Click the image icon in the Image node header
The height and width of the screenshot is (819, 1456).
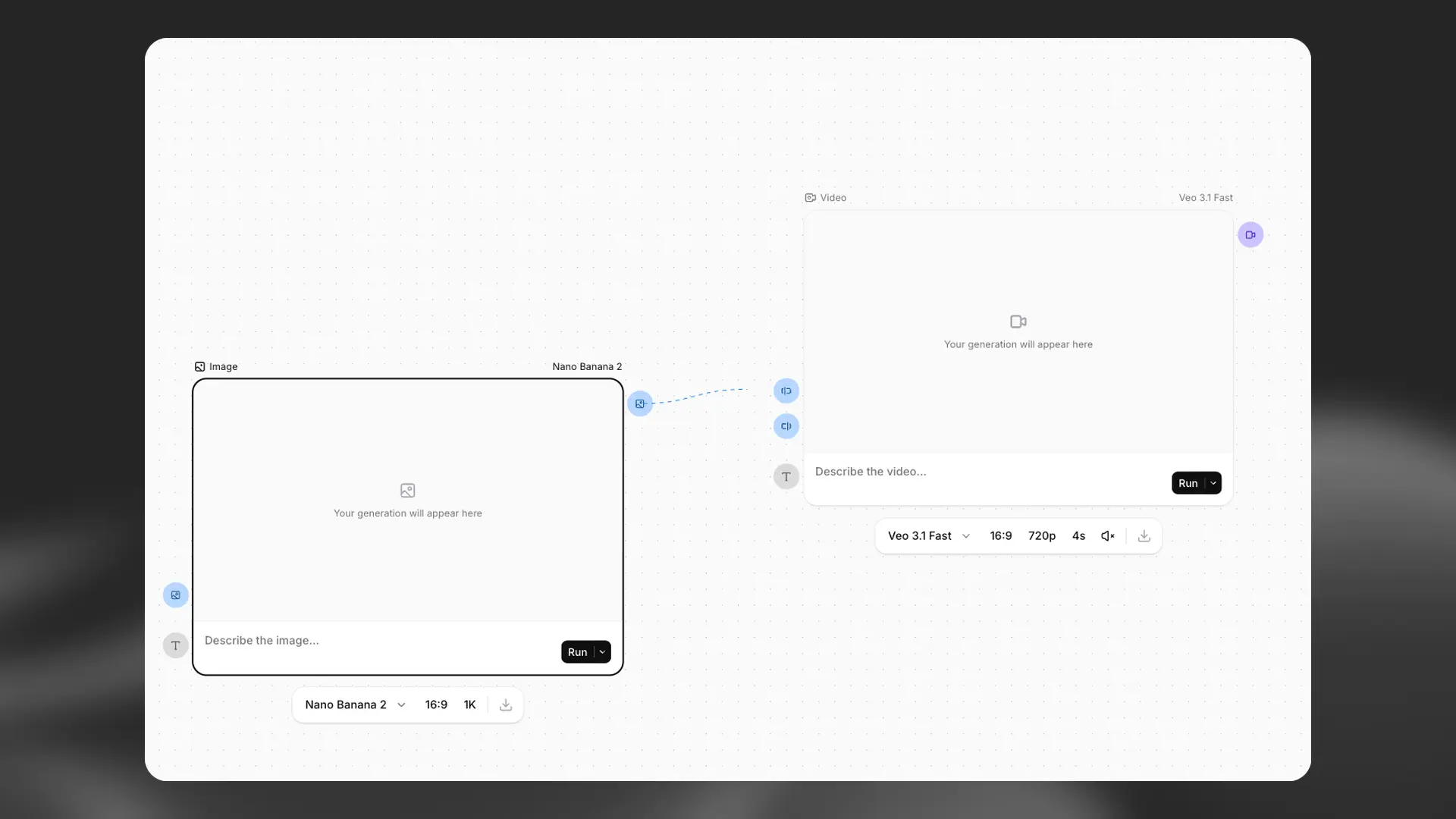pyautogui.click(x=199, y=366)
